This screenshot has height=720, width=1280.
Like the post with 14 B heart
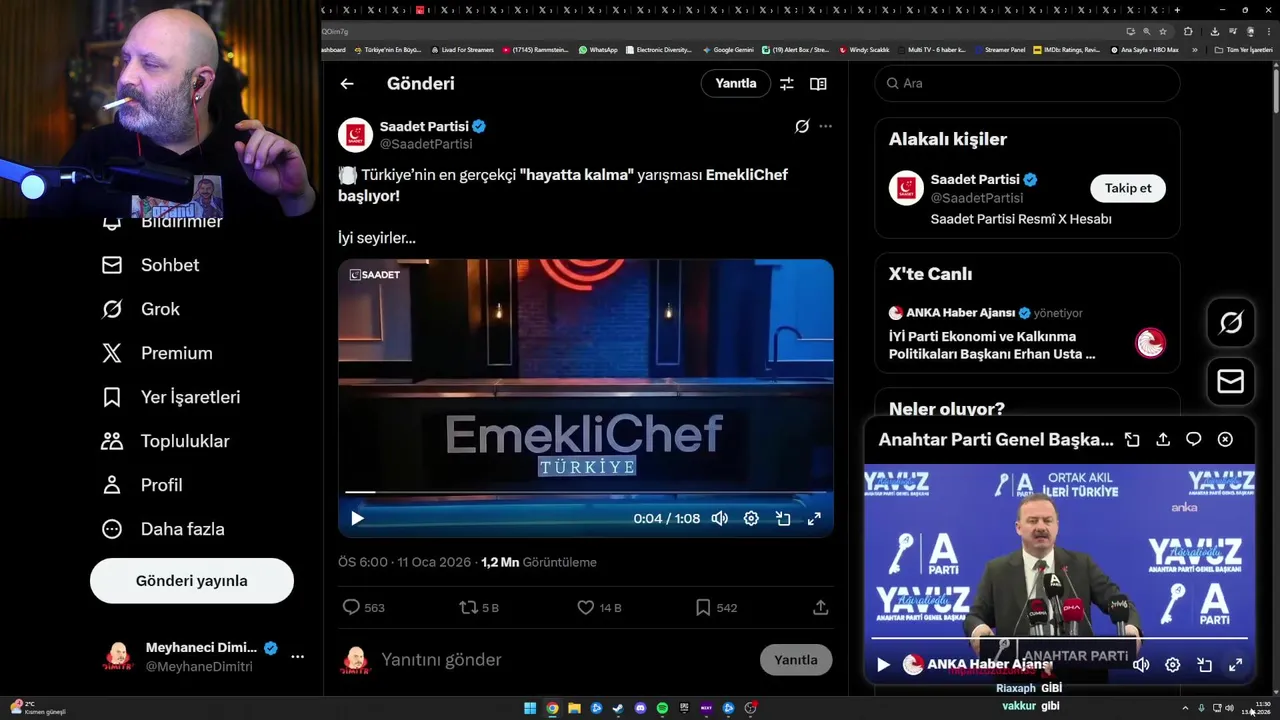pos(599,607)
